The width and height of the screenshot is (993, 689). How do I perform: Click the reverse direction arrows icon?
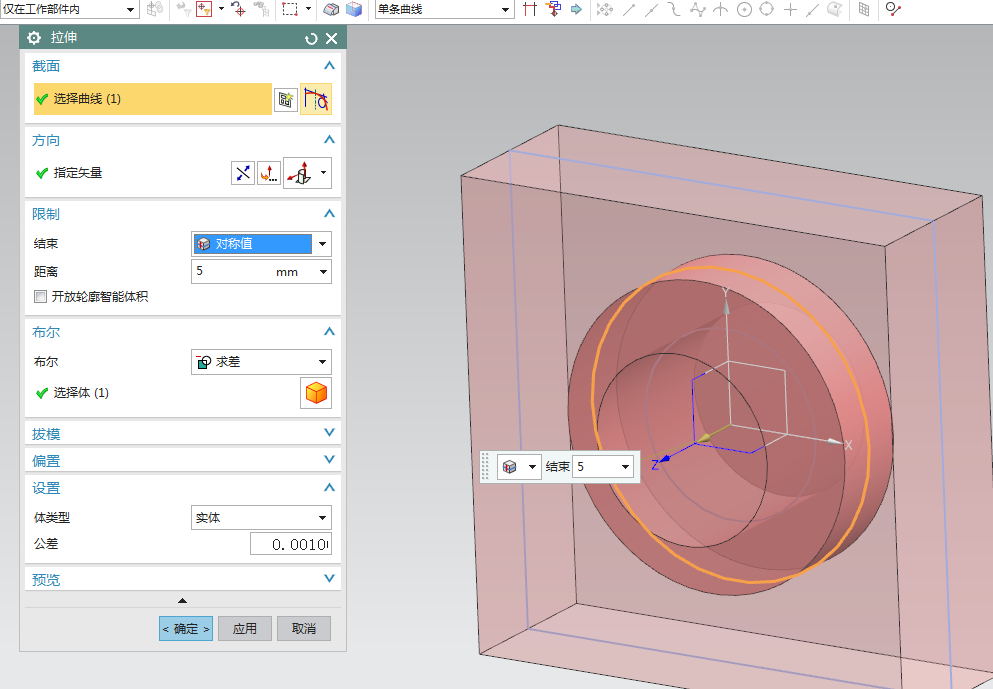coord(243,173)
